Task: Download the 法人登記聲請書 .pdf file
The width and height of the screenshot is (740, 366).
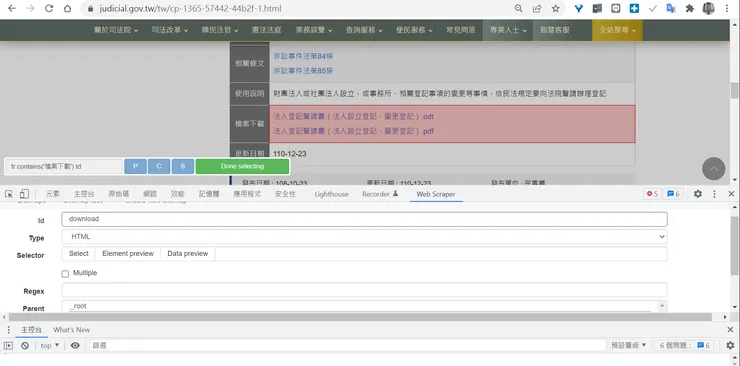Action: click(x=353, y=131)
